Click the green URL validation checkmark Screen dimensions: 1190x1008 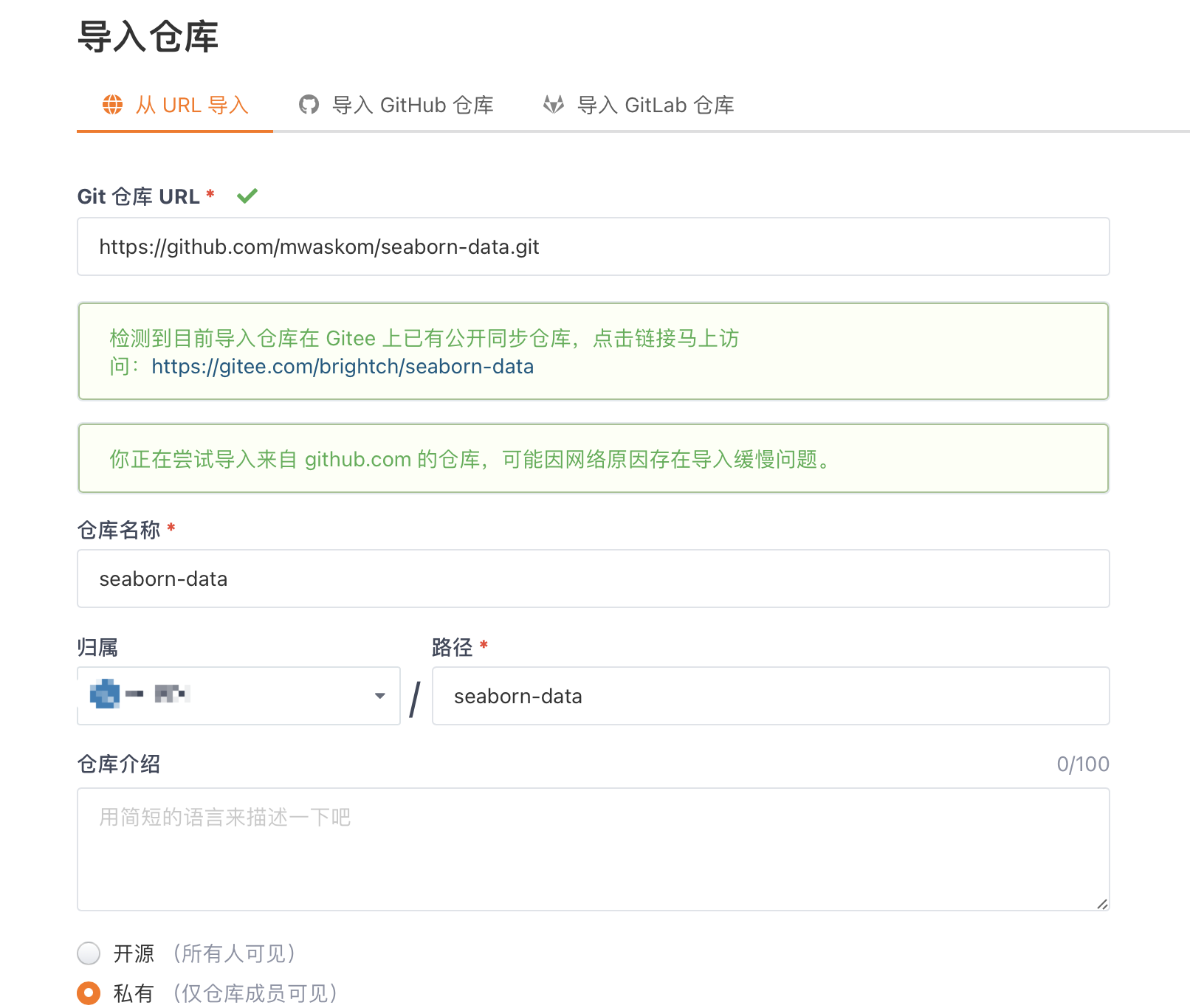[x=247, y=196]
